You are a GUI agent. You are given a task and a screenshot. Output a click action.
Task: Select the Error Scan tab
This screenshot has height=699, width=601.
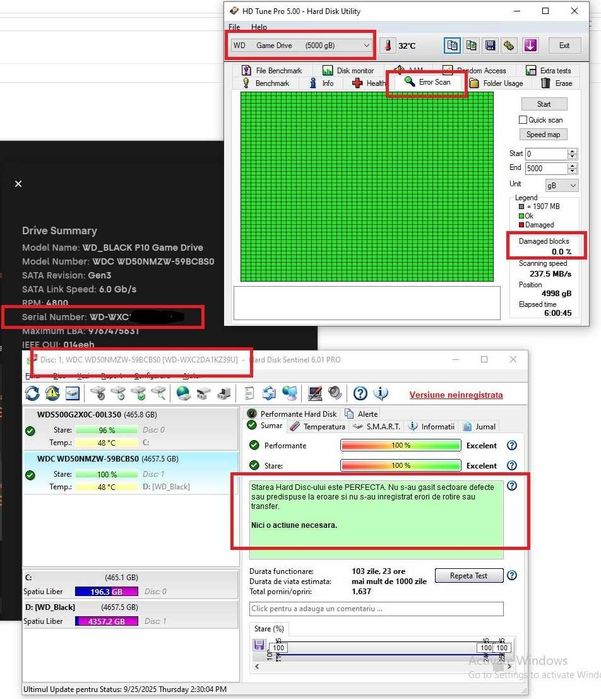[x=428, y=82]
